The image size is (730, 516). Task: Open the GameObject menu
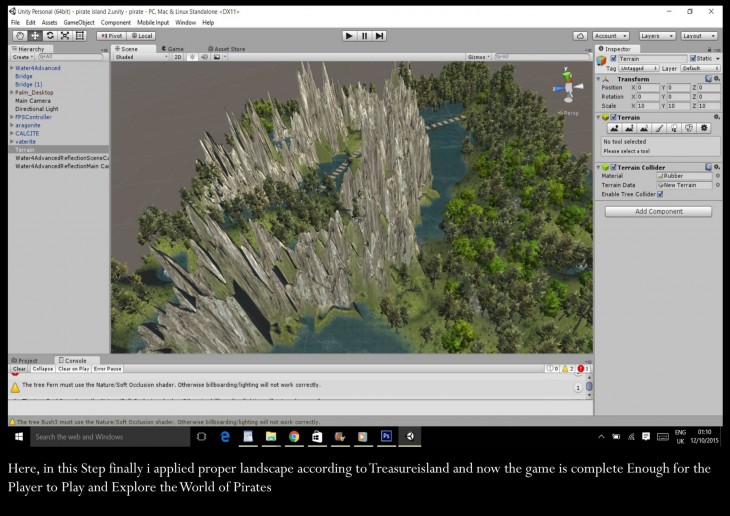click(79, 22)
